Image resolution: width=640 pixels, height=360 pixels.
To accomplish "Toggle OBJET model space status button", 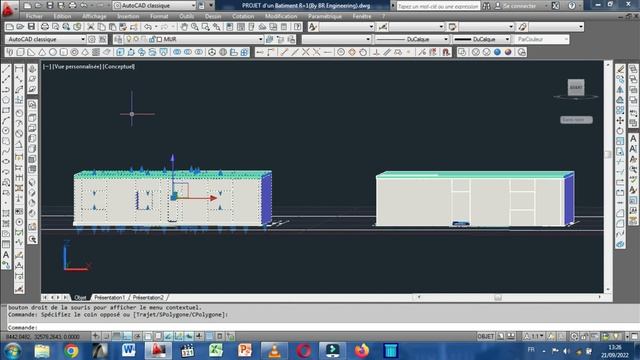I will pyautogui.click(x=485, y=336).
